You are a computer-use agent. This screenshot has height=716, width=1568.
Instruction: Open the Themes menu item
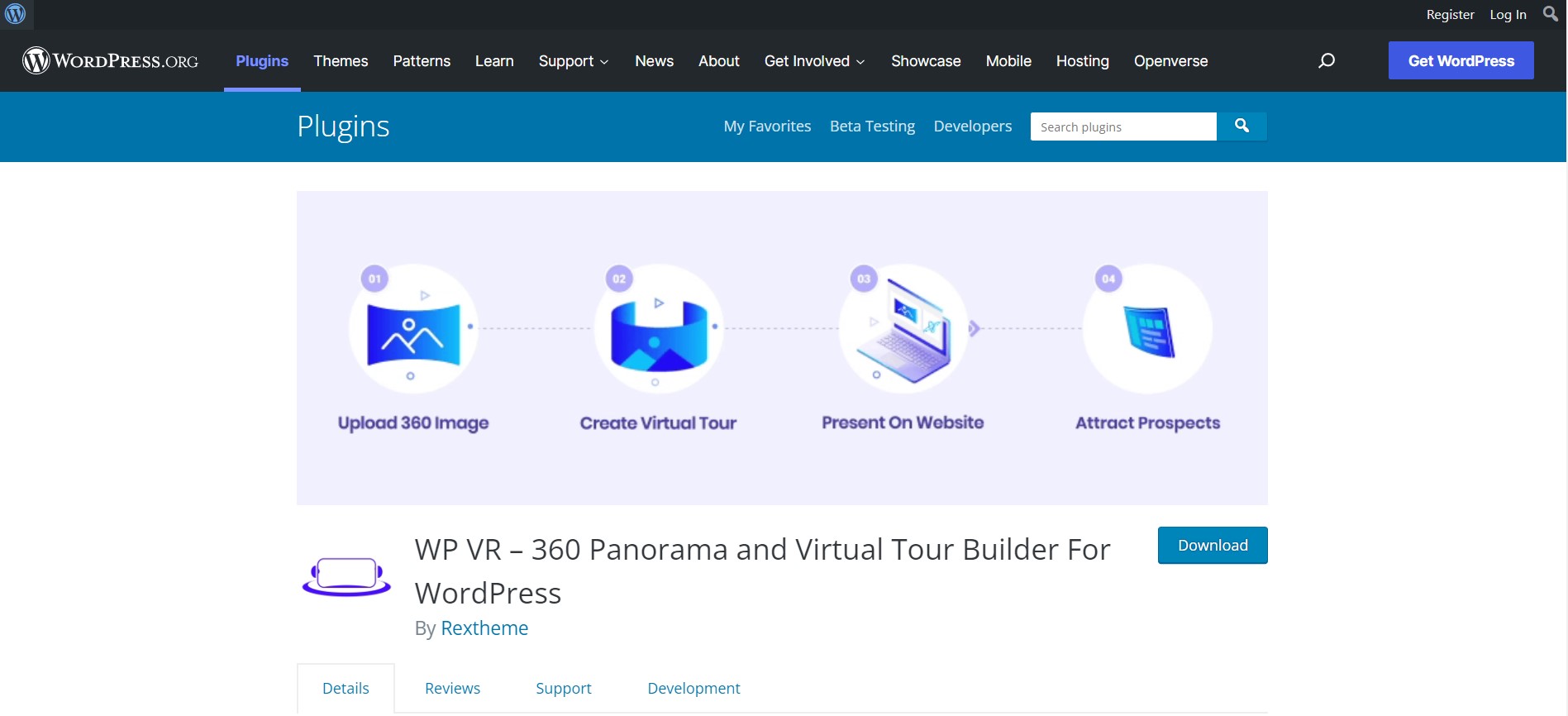point(341,61)
